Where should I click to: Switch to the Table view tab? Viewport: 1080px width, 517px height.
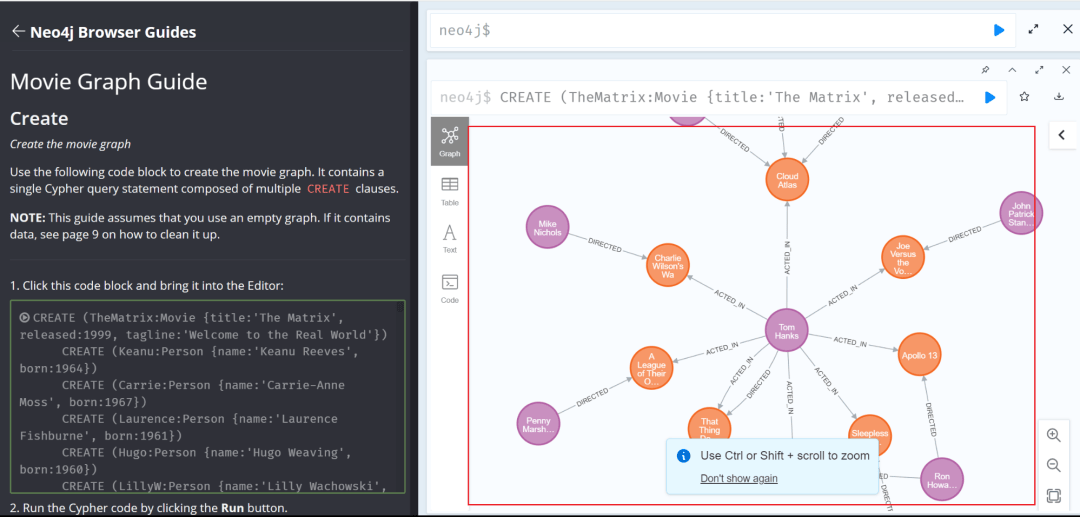pyautogui.click(x=450, y=191)
